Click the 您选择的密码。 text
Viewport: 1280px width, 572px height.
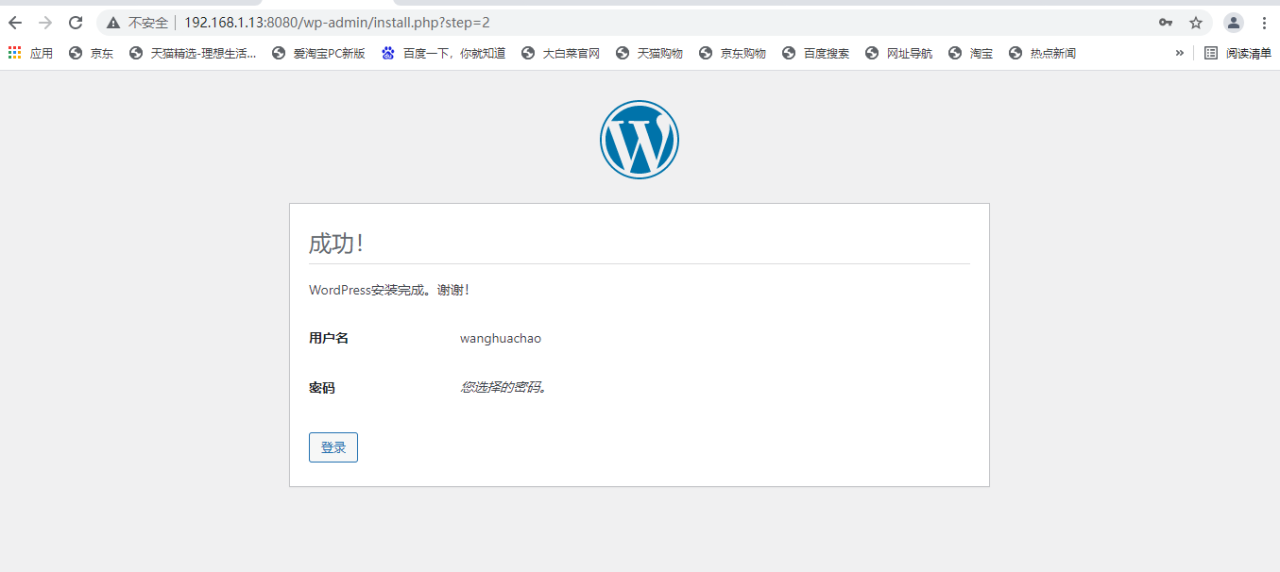[x=504, y=387]
